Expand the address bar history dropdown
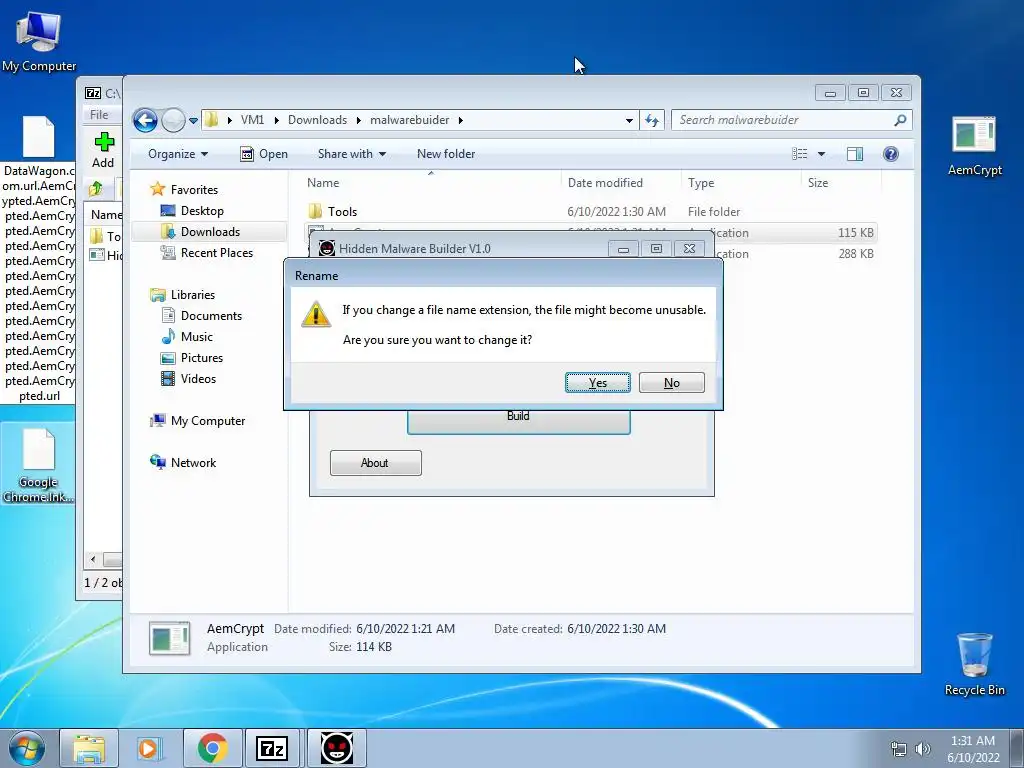This screenshot has width=1024, height=768. (x=629, y=120)
